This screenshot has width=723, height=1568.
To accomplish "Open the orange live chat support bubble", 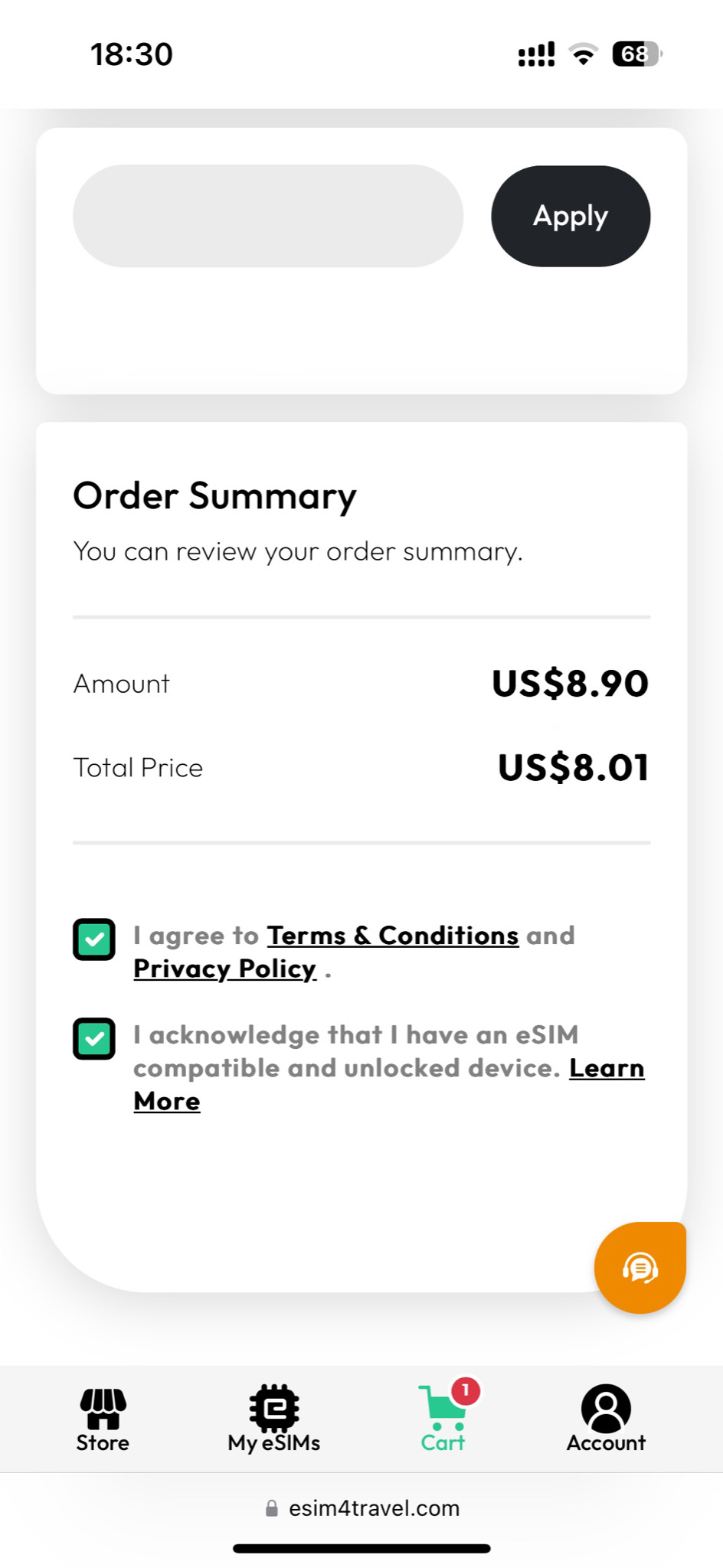I will (640, 1268).
